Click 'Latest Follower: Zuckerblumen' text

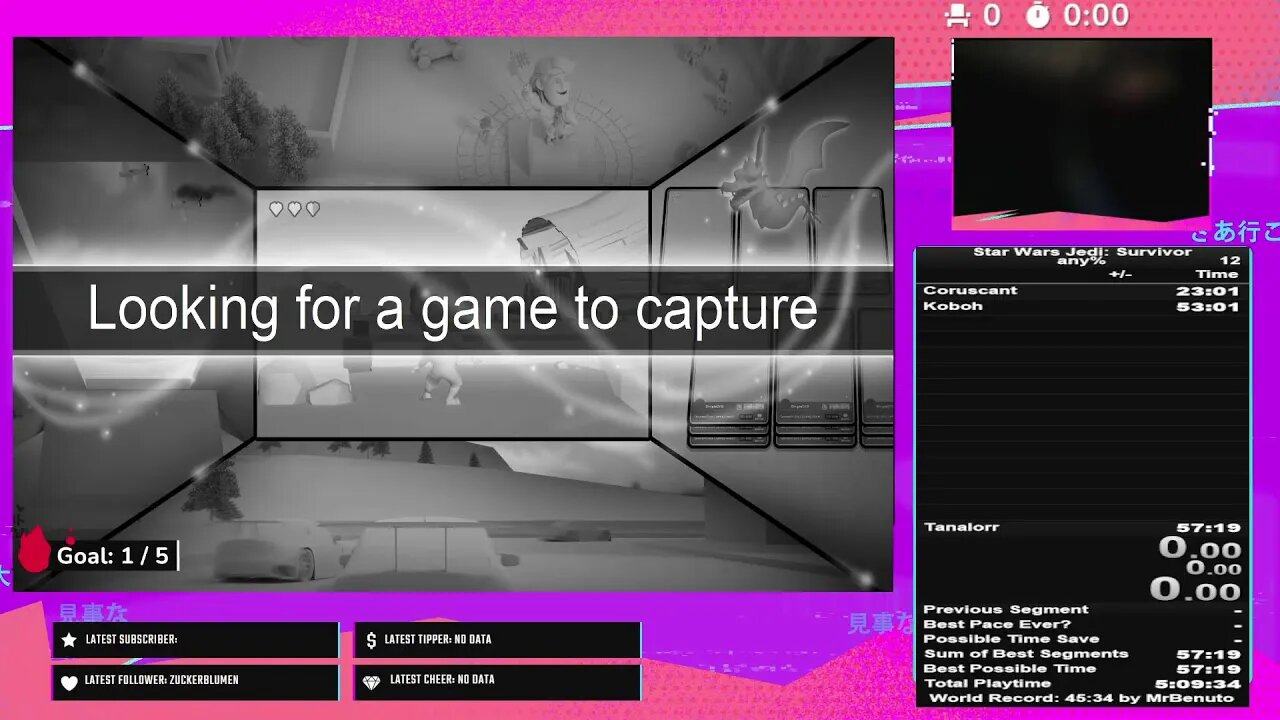pyautogui.click(x=162, y=681)
